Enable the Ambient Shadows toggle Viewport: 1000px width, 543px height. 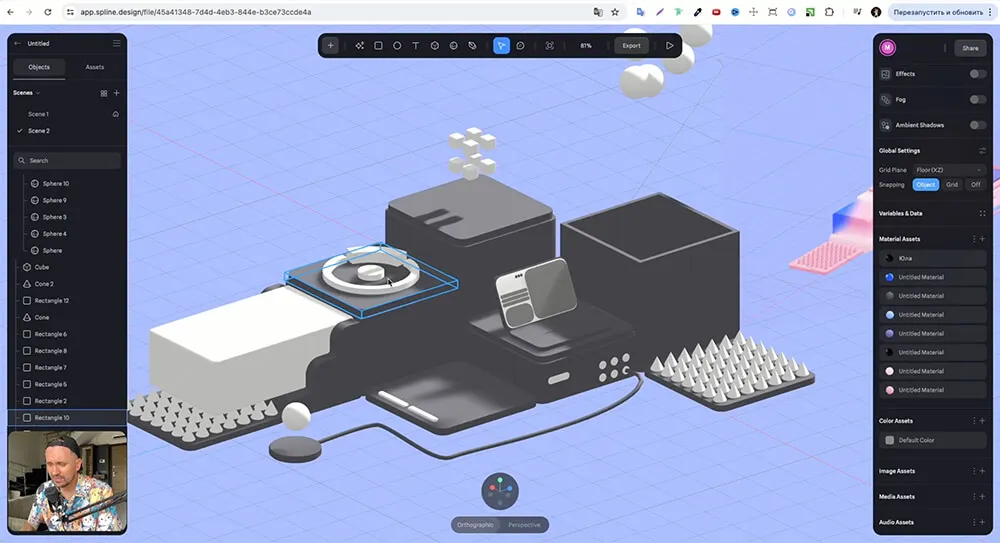(x=977, y=125)
